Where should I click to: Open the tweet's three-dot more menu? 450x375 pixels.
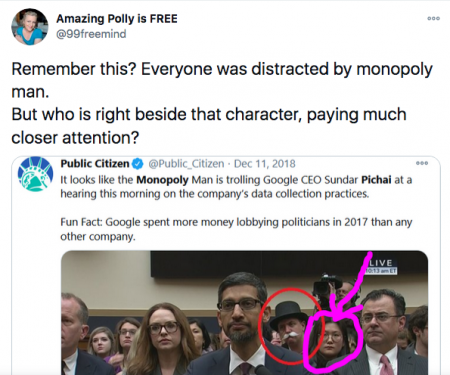click(434, 18)
